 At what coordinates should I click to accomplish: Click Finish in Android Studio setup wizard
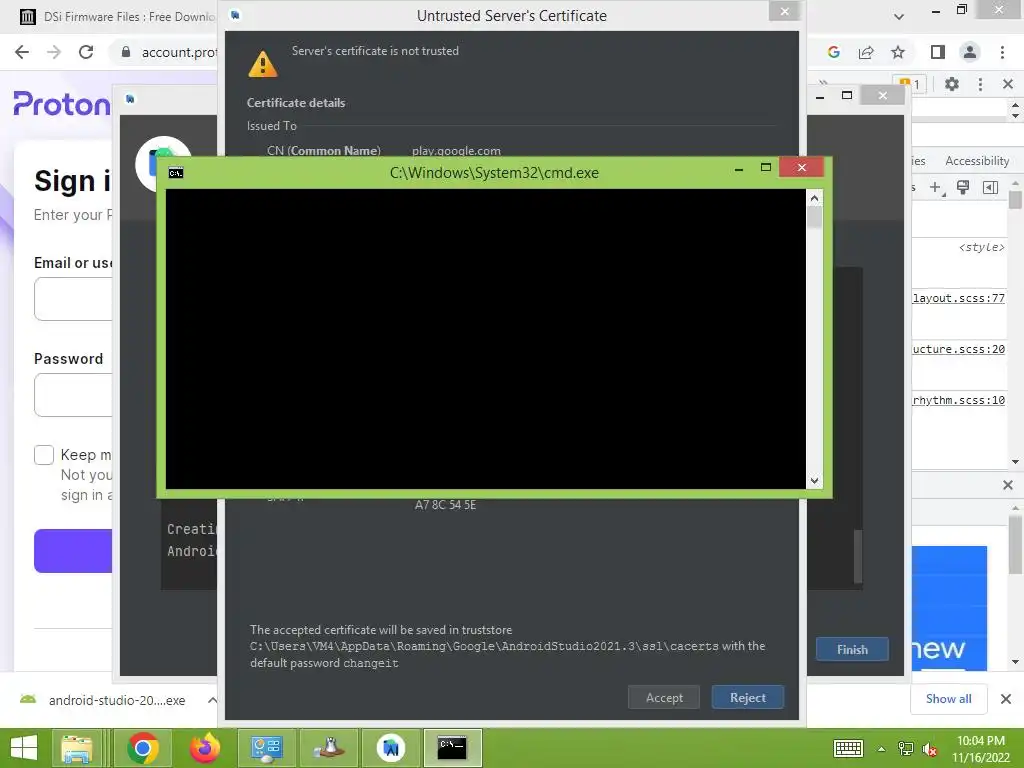pyautogui.click(x=852, y=650)
